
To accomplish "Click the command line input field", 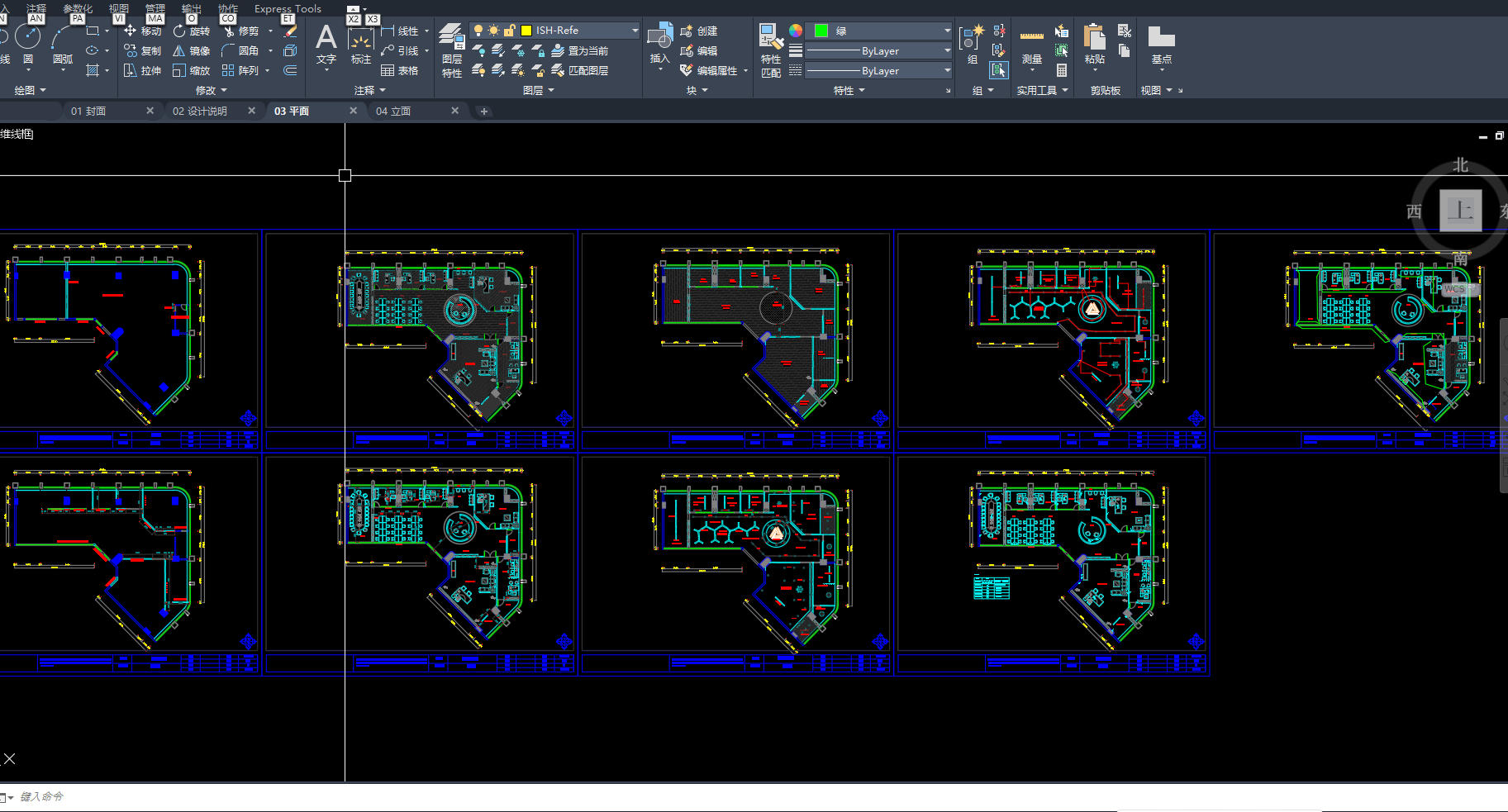I will 496,796.
